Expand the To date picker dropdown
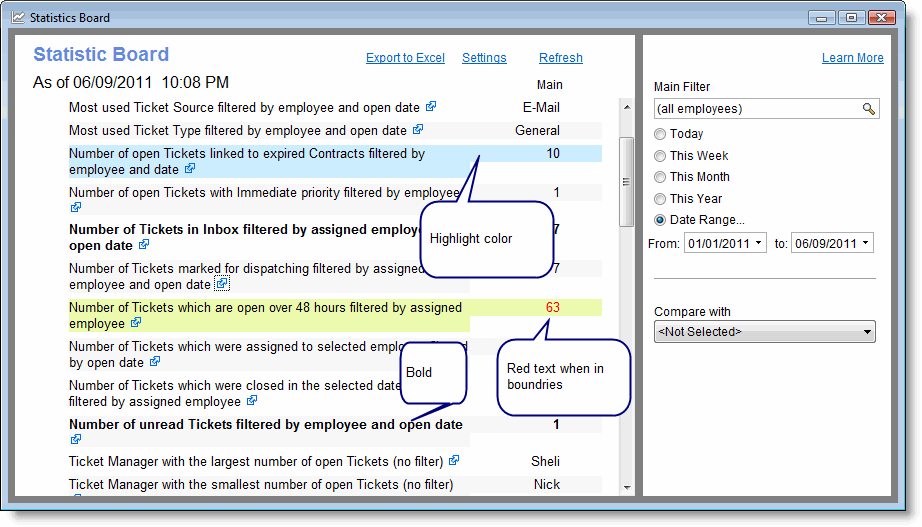Viewport: 922px width, 527px height. click(866, 244)
